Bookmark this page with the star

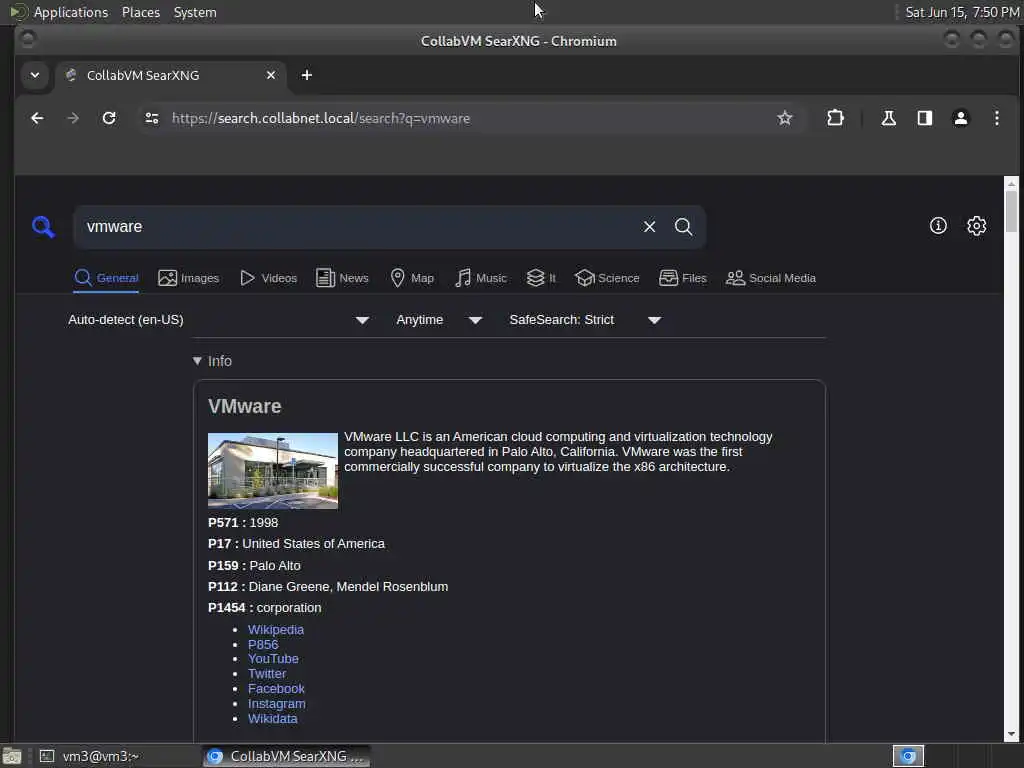784,118
